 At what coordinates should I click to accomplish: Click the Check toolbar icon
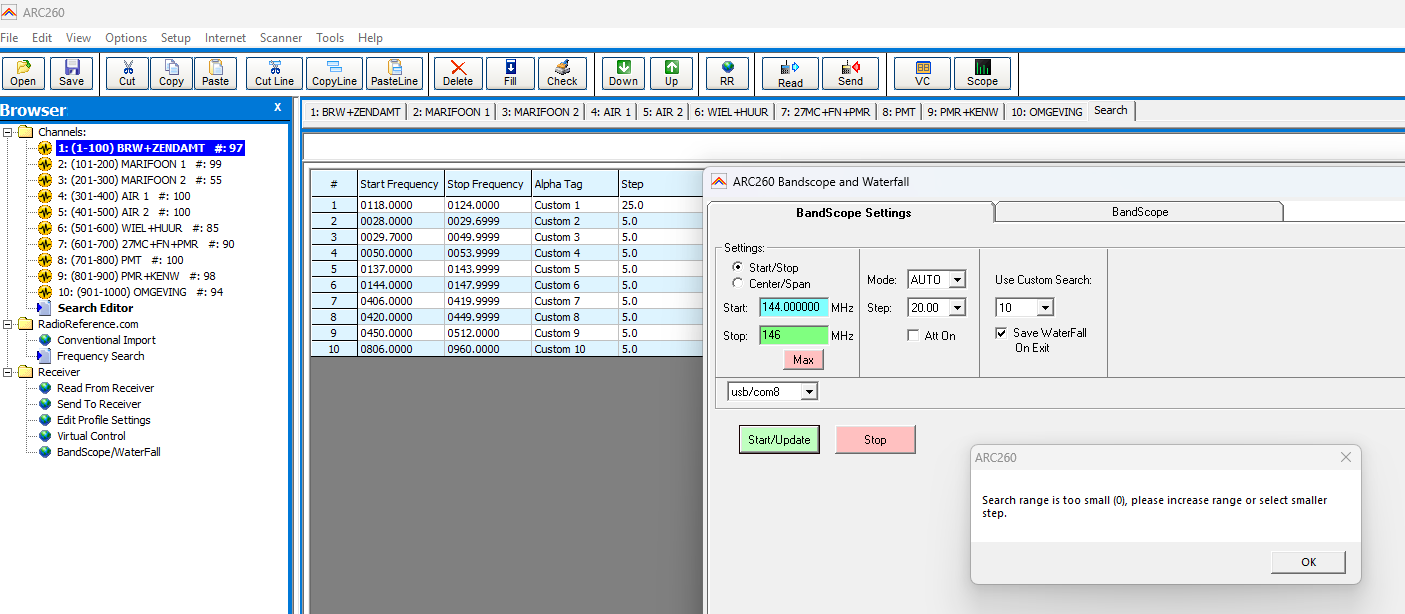click(562, 73)
